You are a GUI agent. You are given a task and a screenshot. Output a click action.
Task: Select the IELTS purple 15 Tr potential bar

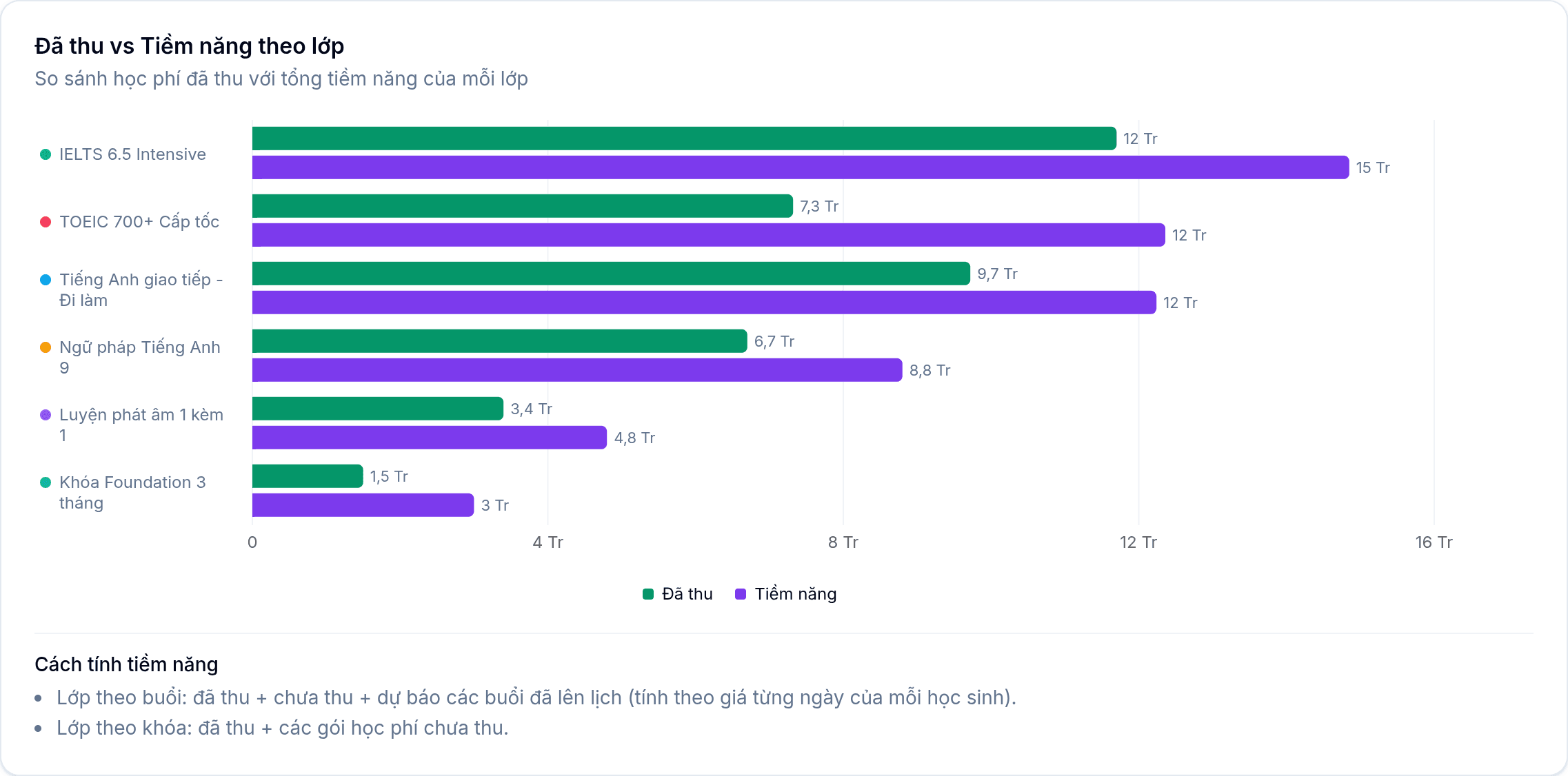pos(801,167)
